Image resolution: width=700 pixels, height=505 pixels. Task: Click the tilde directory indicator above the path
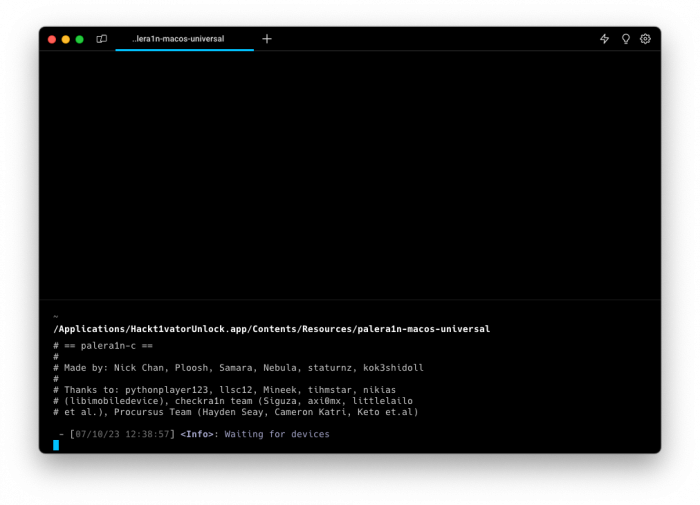56,317
